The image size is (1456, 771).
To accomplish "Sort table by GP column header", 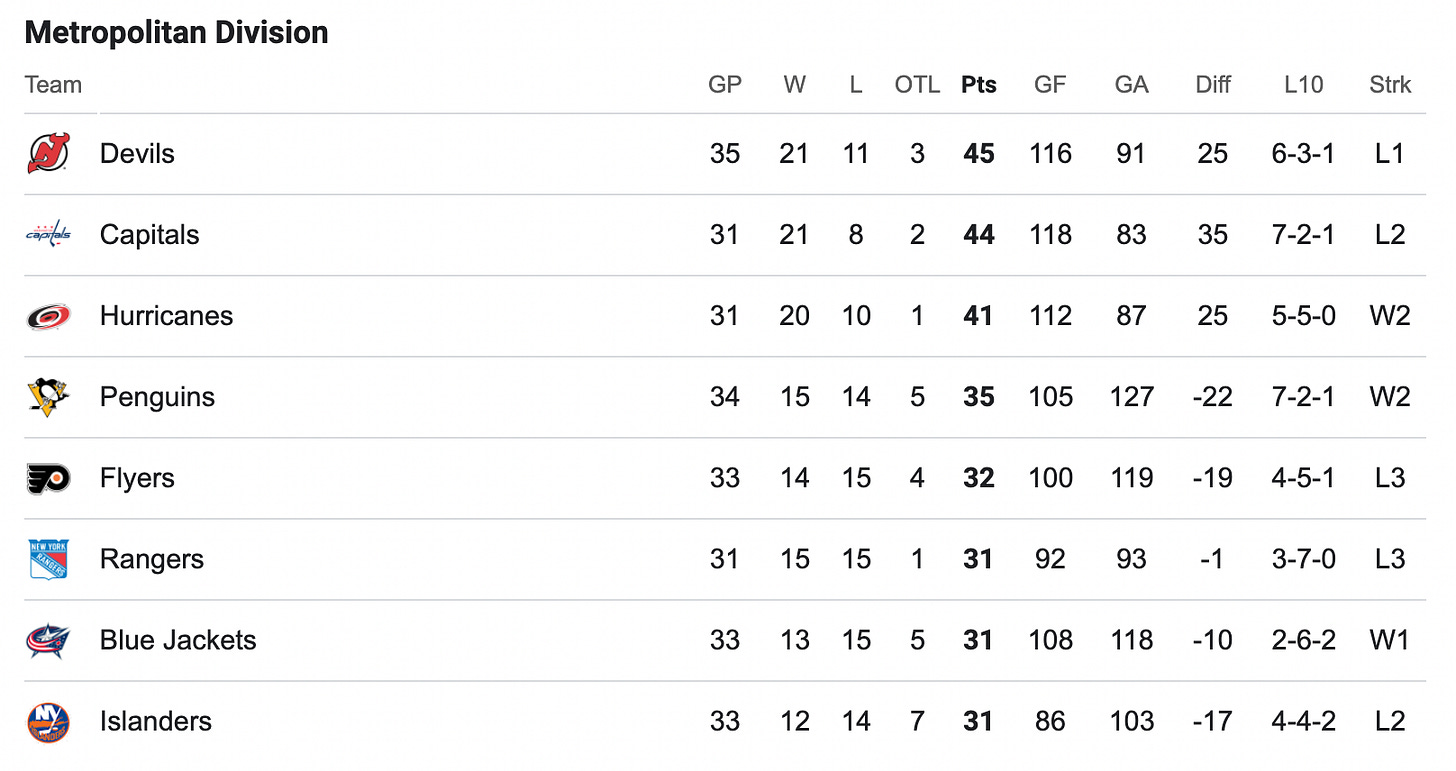I will (725, 85).
